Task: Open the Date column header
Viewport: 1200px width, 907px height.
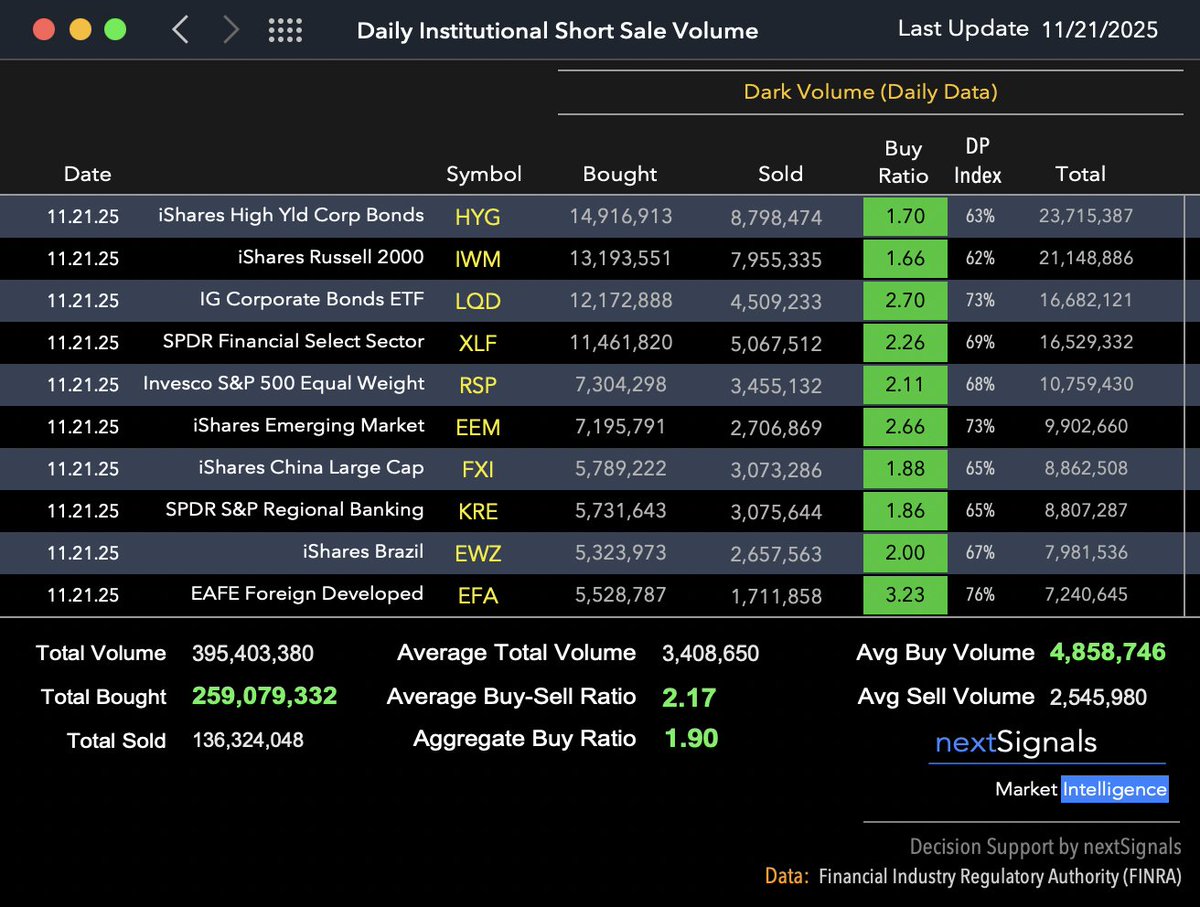Action: click(x=87, y=173)
